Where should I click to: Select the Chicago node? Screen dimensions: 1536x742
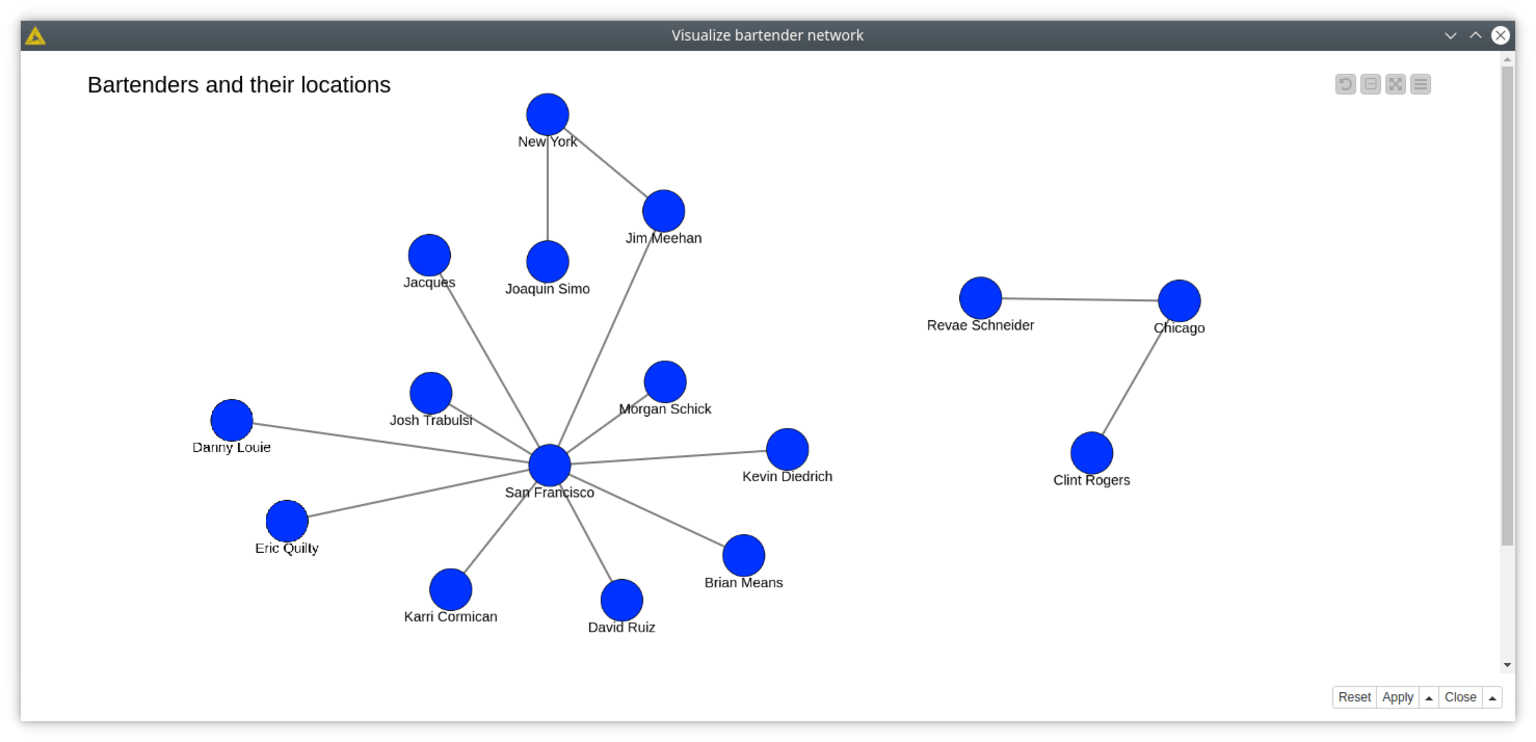pyautogui.click(x=1180, y=301)
